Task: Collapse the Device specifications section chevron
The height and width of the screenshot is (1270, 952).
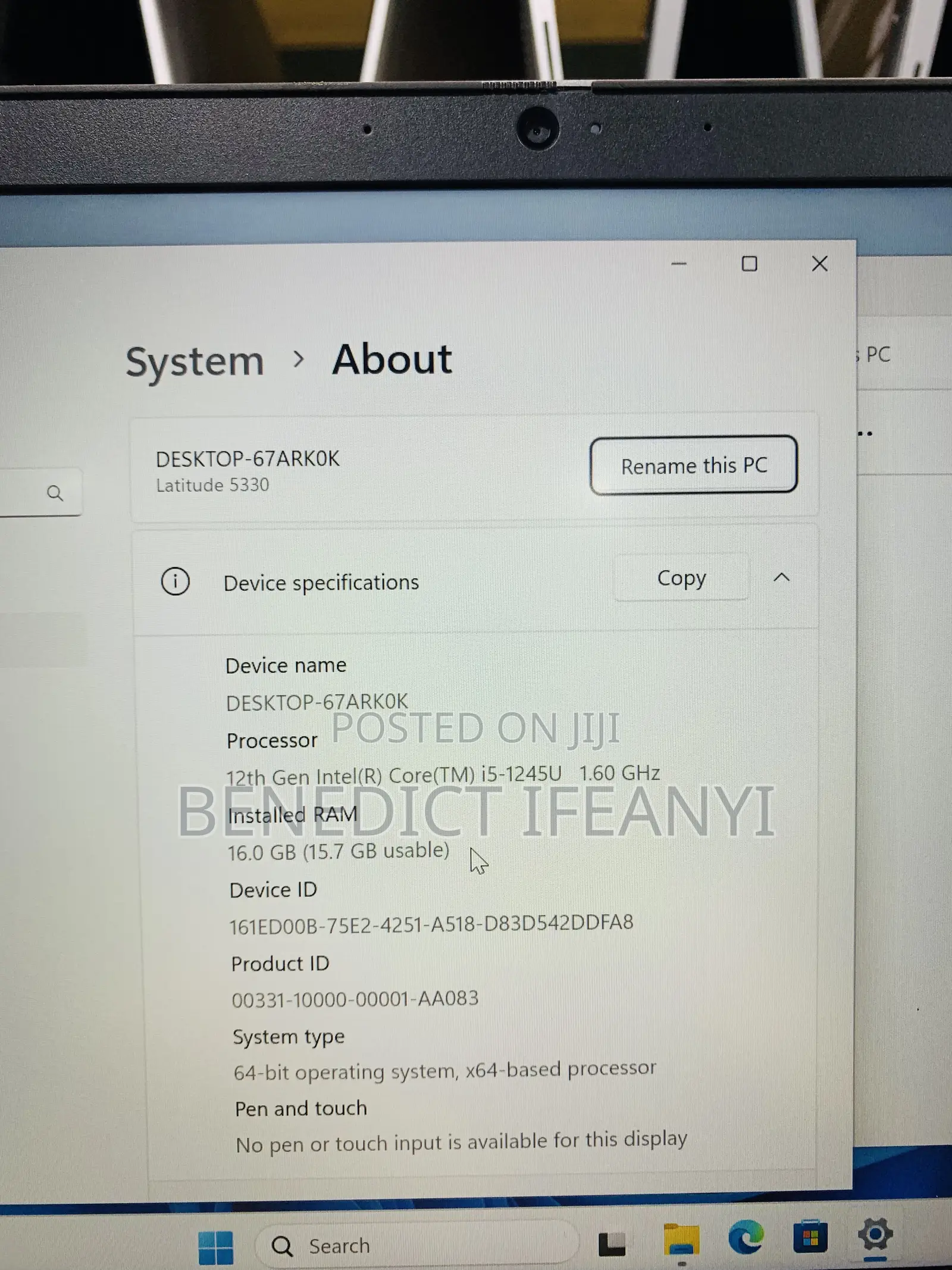Action: pos(781,577)
